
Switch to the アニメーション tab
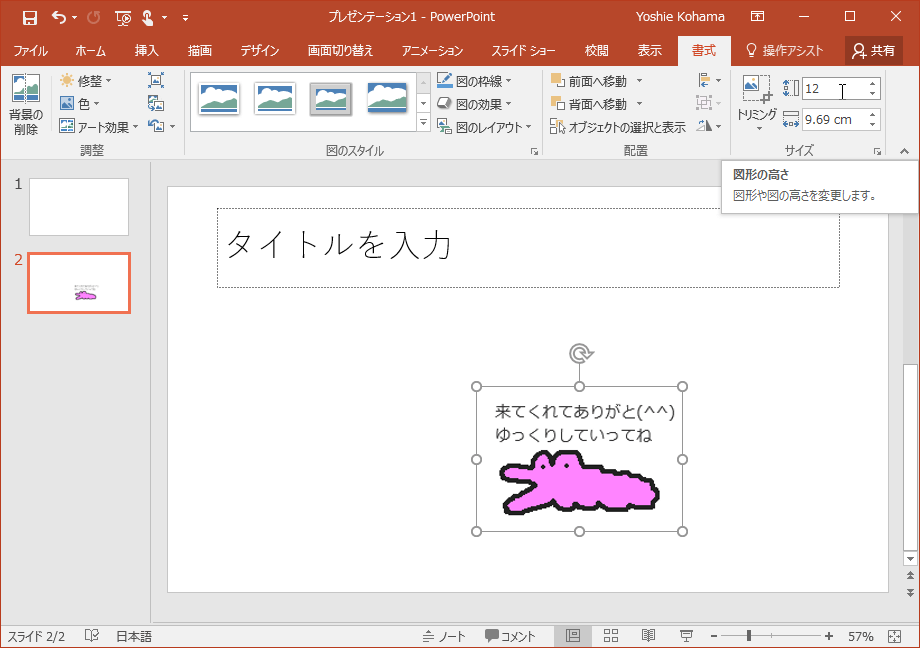[x=432, y=51]
